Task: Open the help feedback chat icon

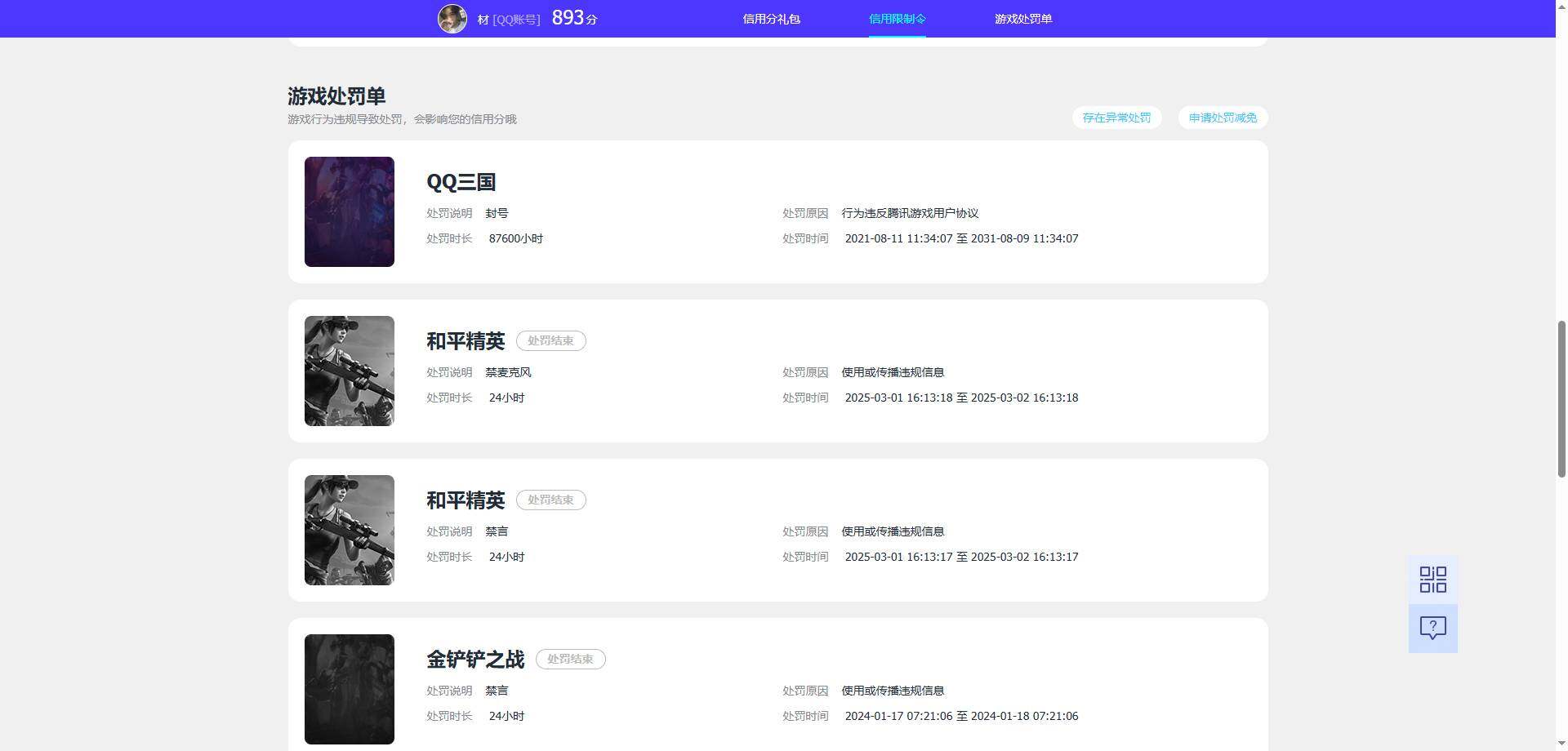Action: click(1432, 628)
